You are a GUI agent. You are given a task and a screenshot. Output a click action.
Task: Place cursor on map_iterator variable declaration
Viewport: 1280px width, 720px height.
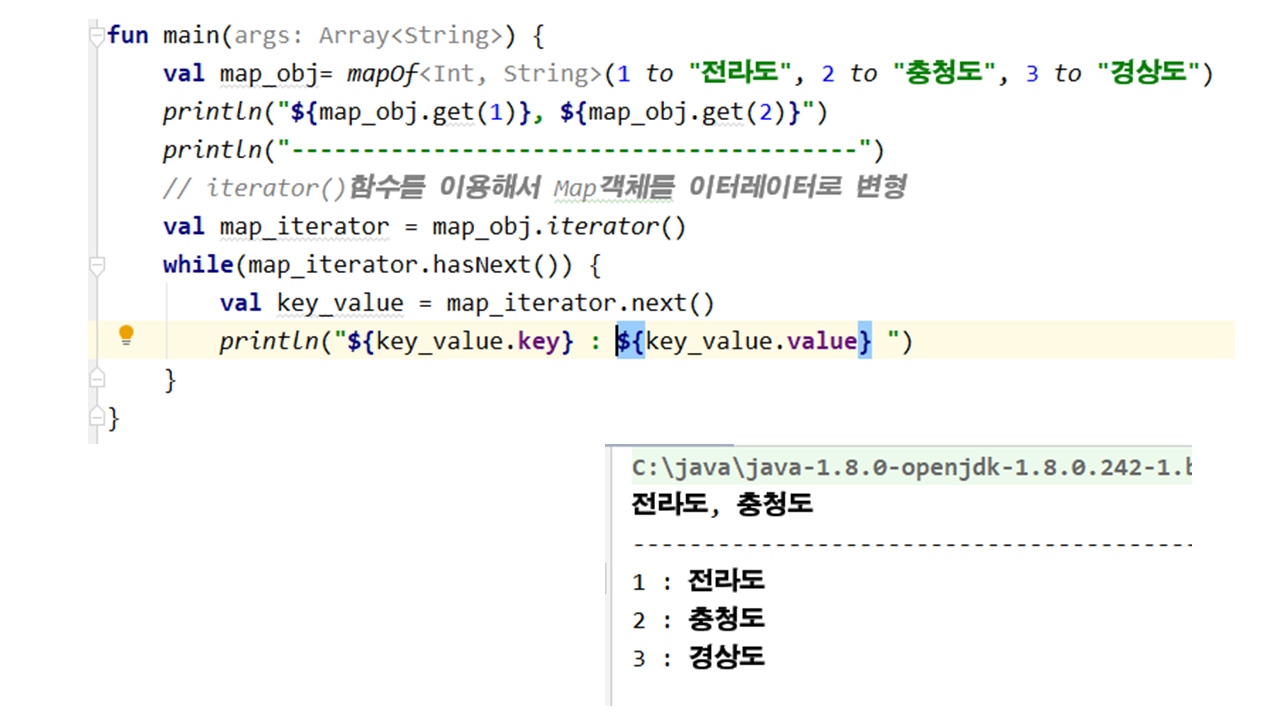tap(304, 227)
